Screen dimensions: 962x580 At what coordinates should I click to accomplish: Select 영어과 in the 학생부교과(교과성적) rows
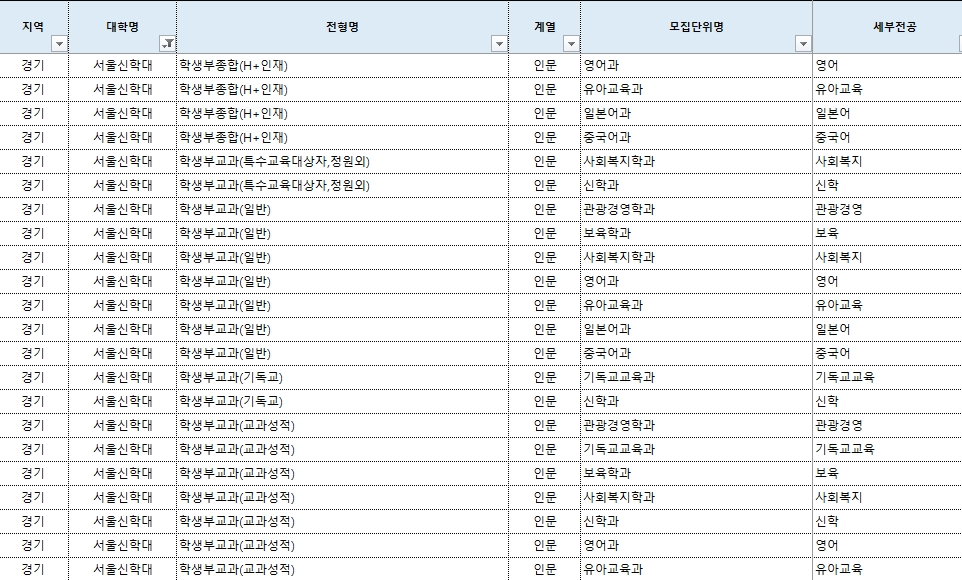tap(601, 544)
